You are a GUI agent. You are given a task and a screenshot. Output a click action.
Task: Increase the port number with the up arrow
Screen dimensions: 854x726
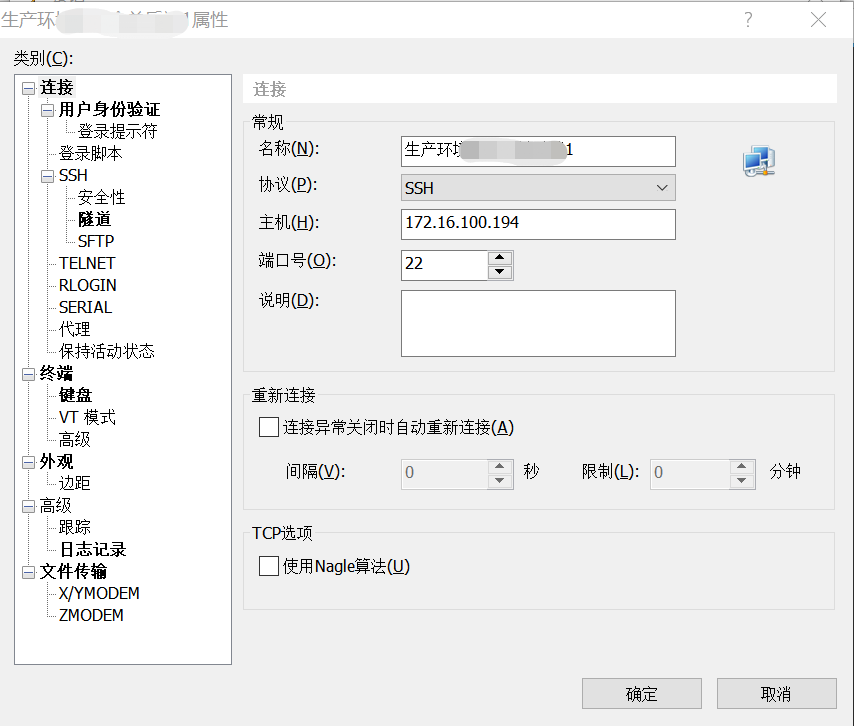[x=500, y=259]
